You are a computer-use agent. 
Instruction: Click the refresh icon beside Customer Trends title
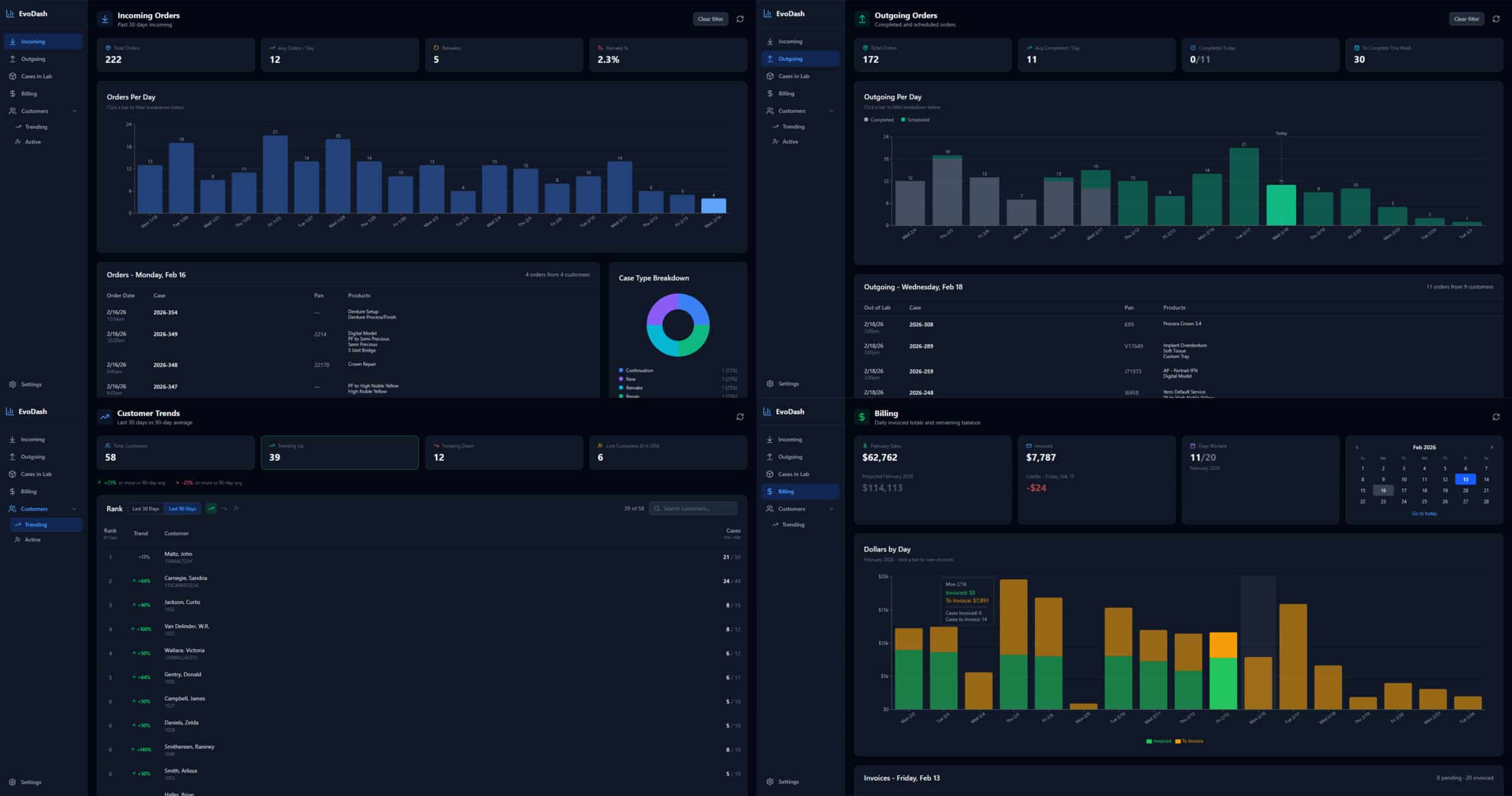pos(739,417)
